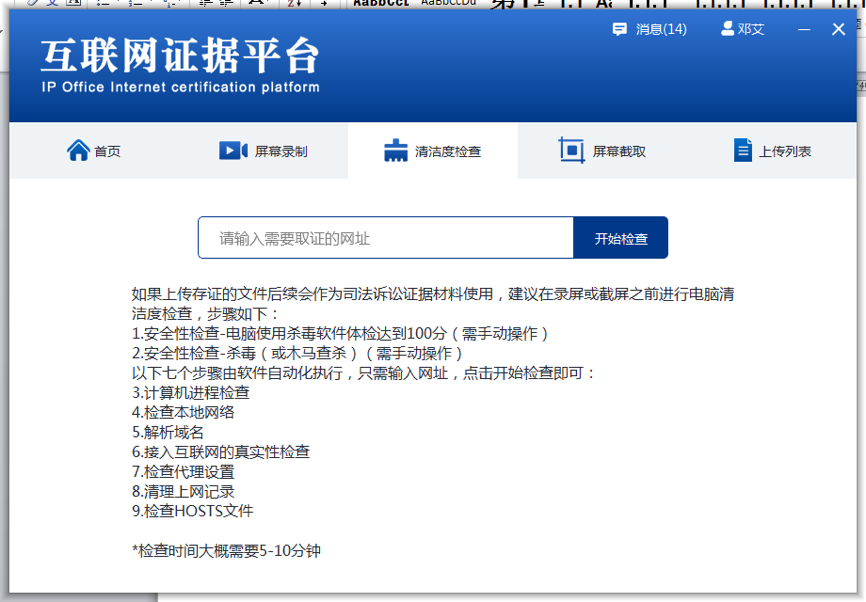The image size is (866, 602).
Task: Select the 清洁度检查 tab label
Action: pos(448,152)
